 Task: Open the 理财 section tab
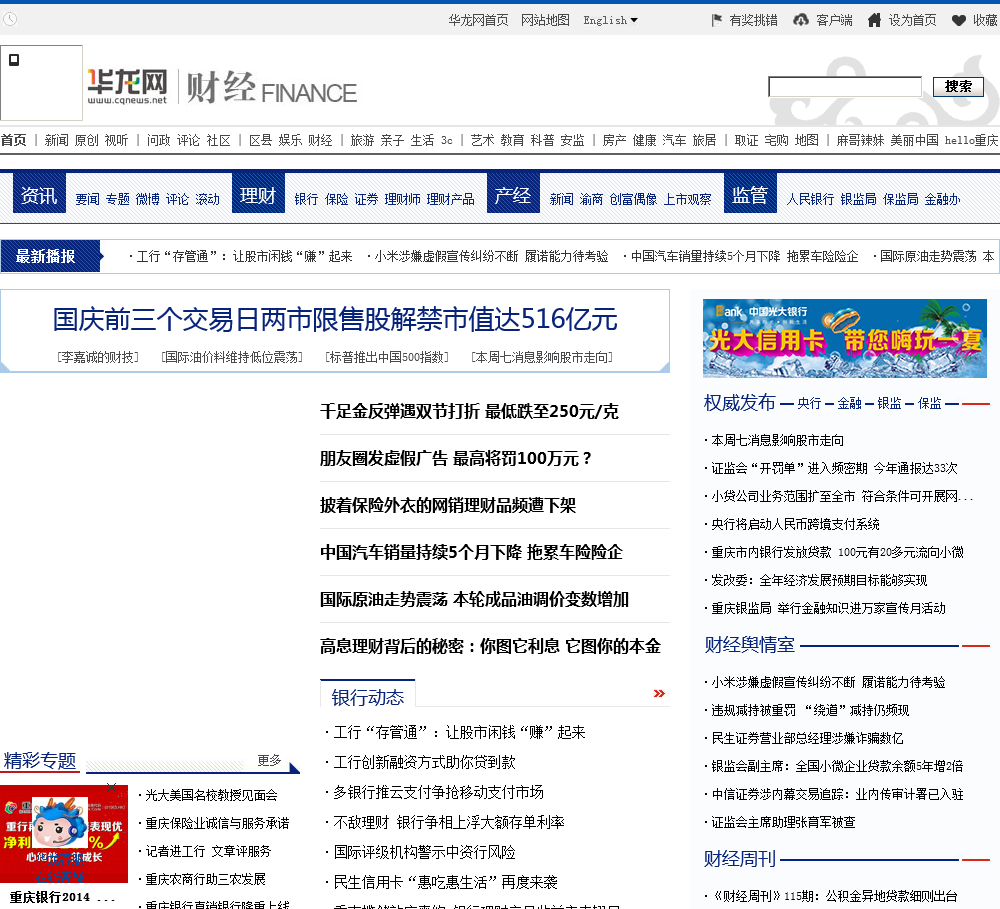click(x=258, y=195)
